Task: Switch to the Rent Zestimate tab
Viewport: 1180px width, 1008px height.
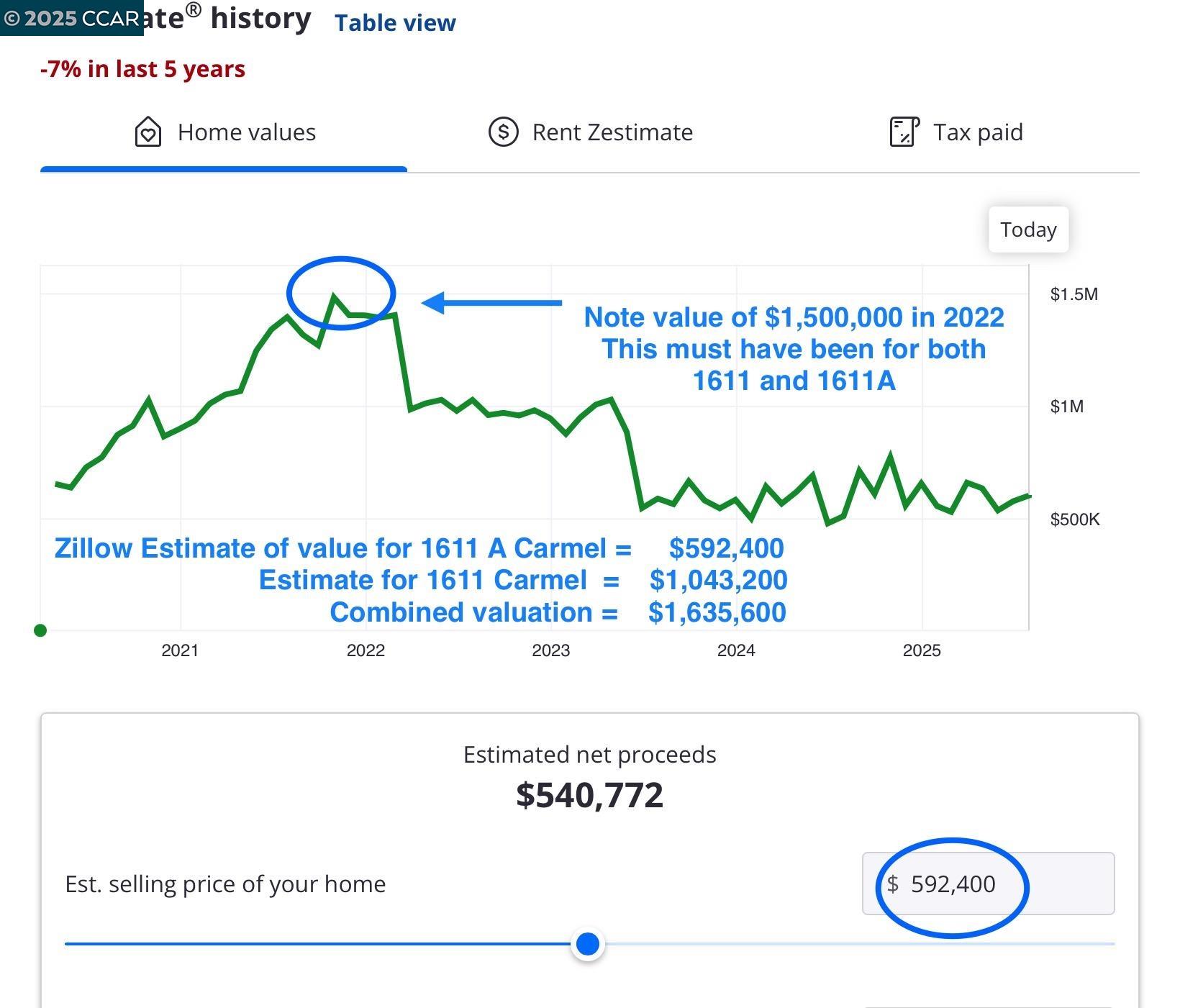Action: (x=590, y=132)
